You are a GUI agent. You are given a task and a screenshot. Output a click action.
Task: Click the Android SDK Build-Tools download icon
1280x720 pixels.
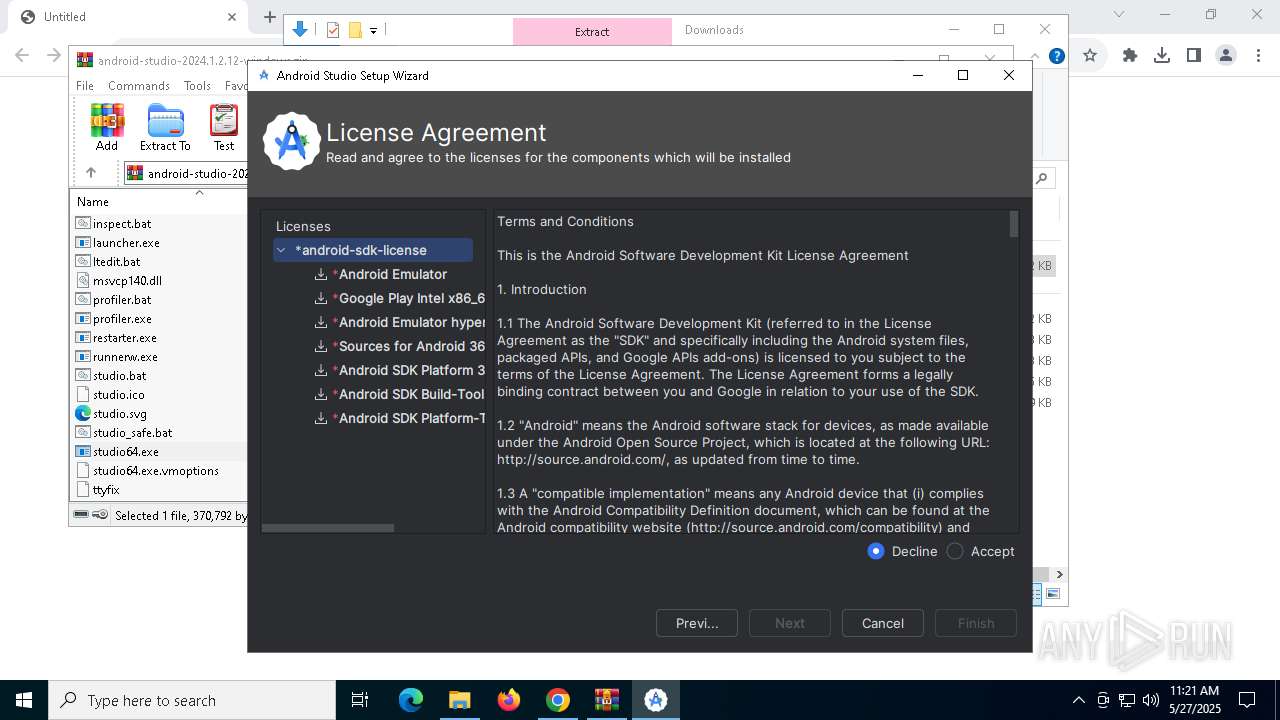tap(321, 394)
